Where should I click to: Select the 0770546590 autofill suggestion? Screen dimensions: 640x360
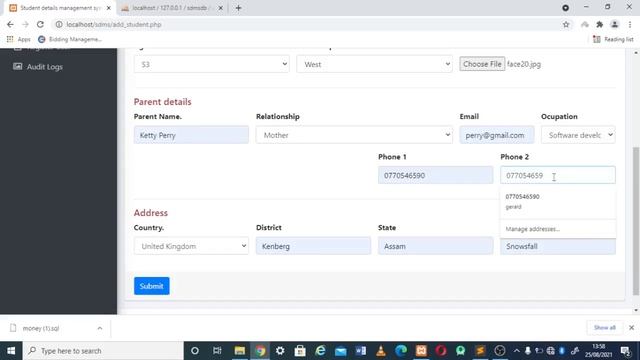coord(558,202)
